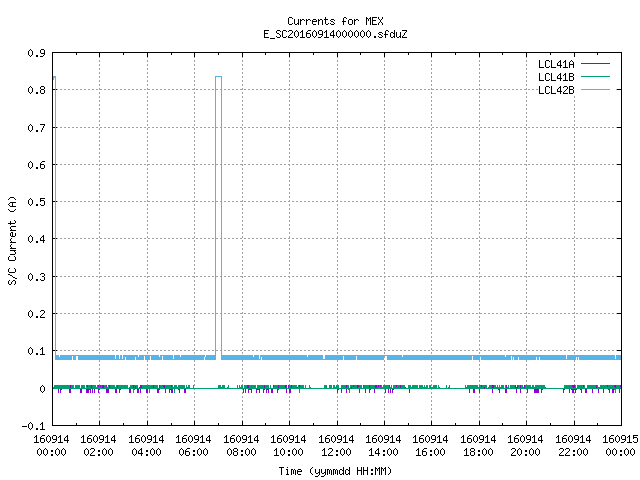Viewport: 640px width, 480px height.
Task: Click the chart title 'Currents for MEX'
Action: (335, 21)
